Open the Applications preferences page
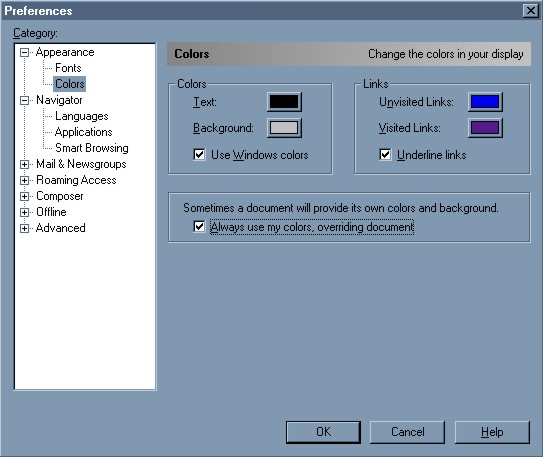This screenshot has width=543, height=457. click(83, 132)
